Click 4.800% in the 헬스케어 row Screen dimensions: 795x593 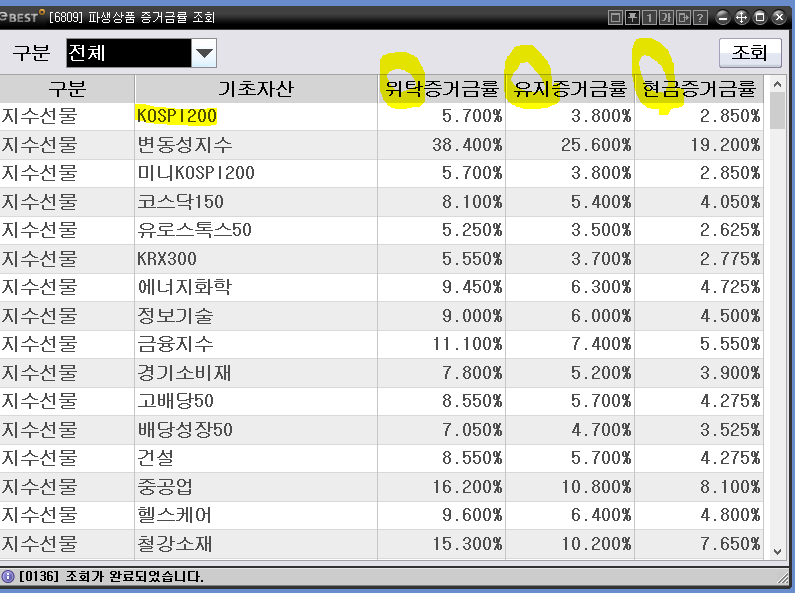731,515
